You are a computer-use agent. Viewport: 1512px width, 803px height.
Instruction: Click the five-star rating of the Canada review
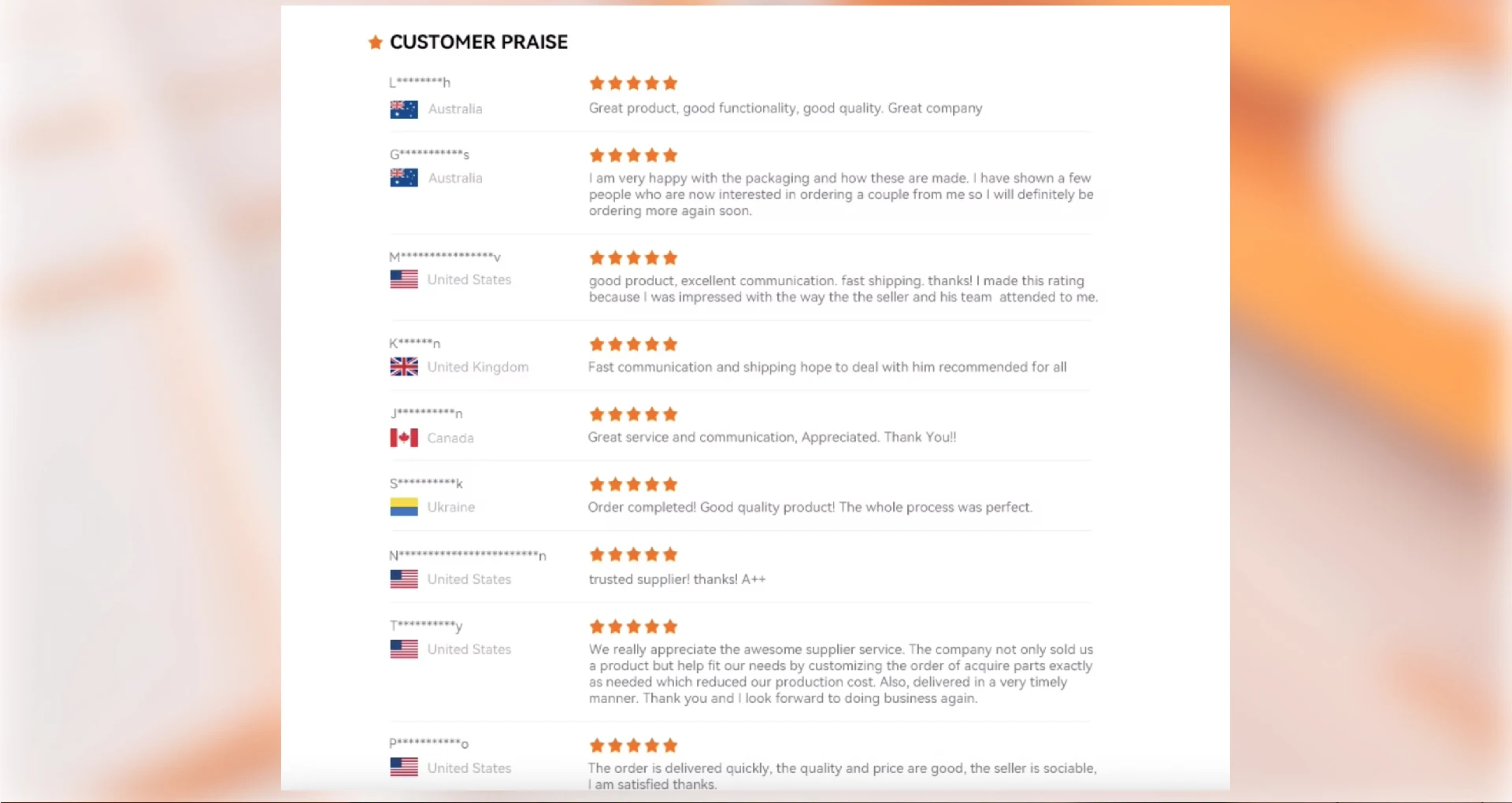click(633, 415)
